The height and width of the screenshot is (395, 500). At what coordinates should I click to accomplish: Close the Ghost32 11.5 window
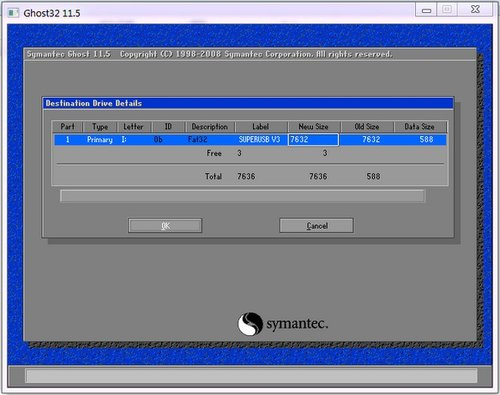(475, 10)
